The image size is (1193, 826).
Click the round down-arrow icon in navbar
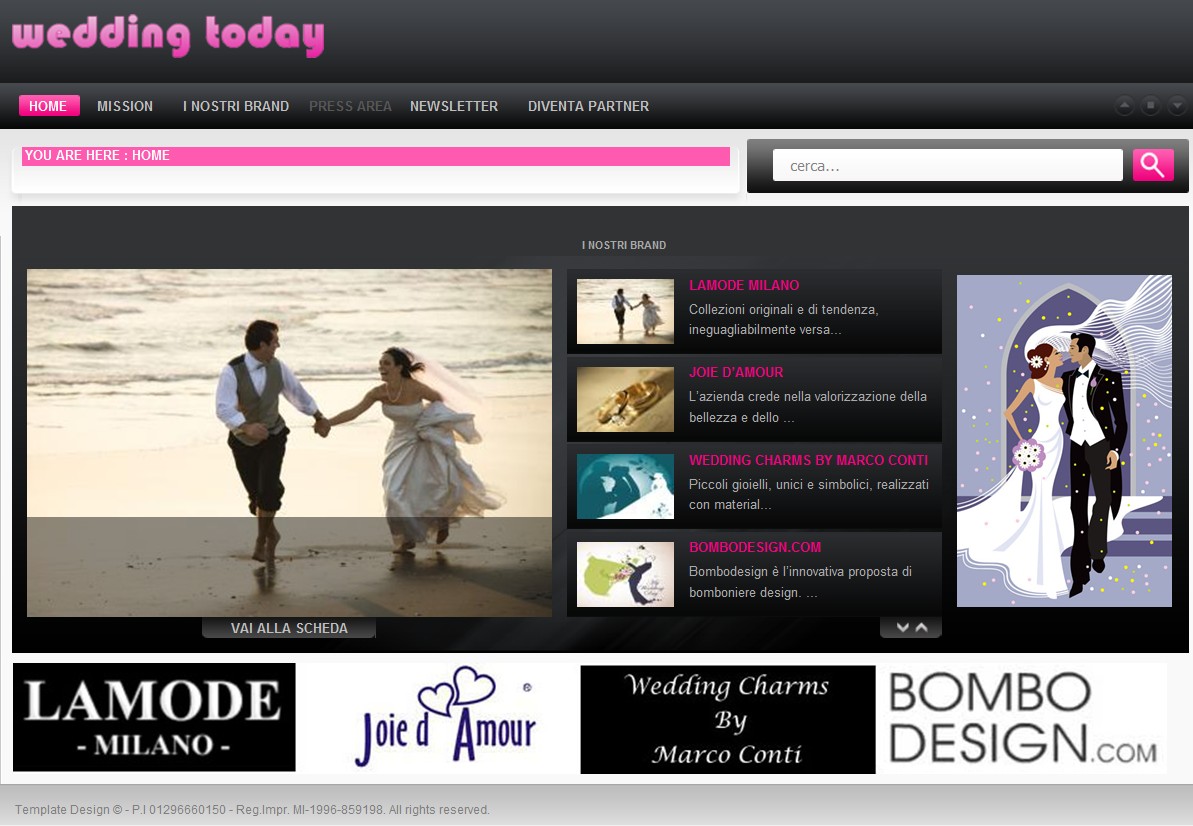click(1177, 105)
